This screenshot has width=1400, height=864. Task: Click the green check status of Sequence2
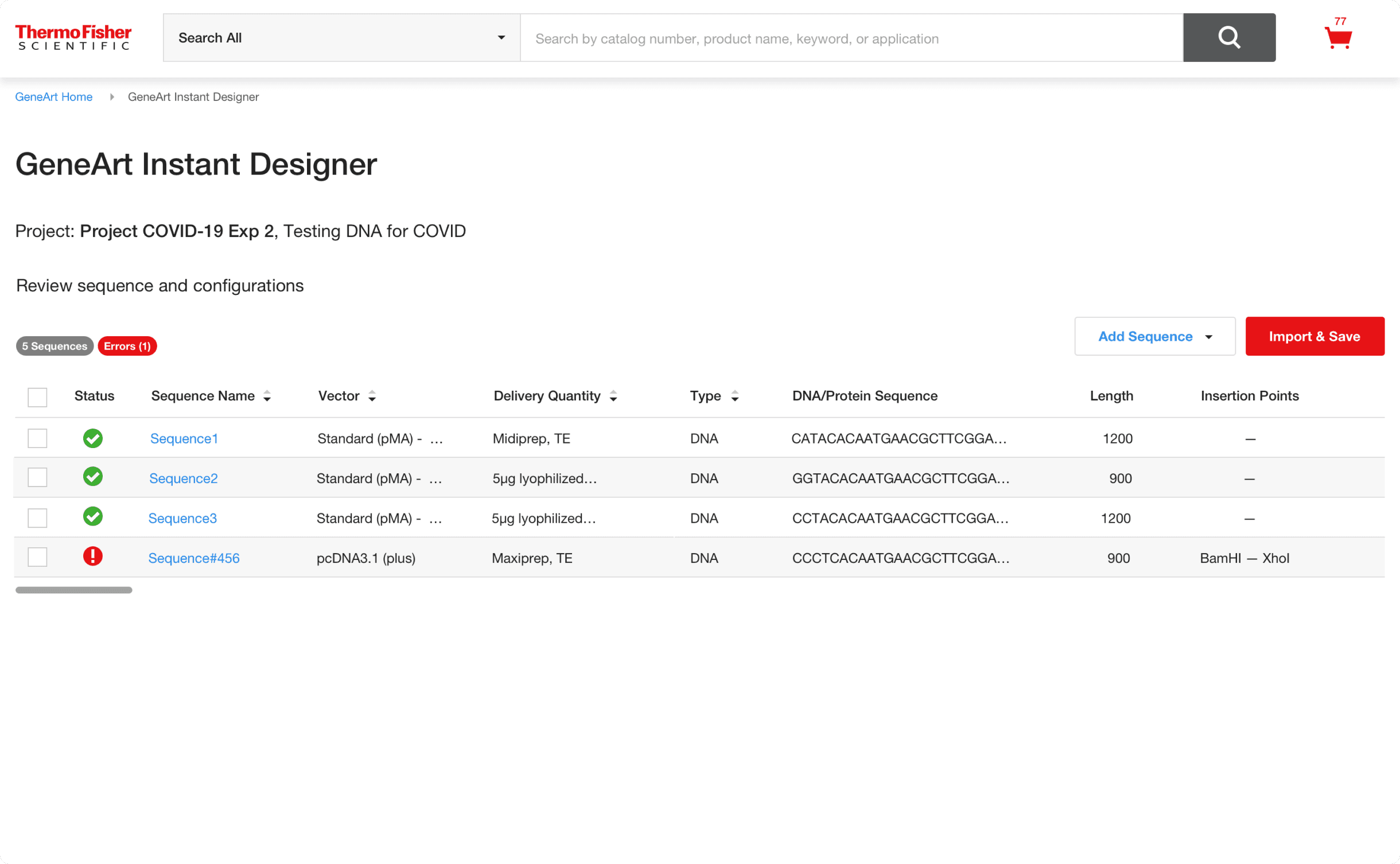coord(92,477)
